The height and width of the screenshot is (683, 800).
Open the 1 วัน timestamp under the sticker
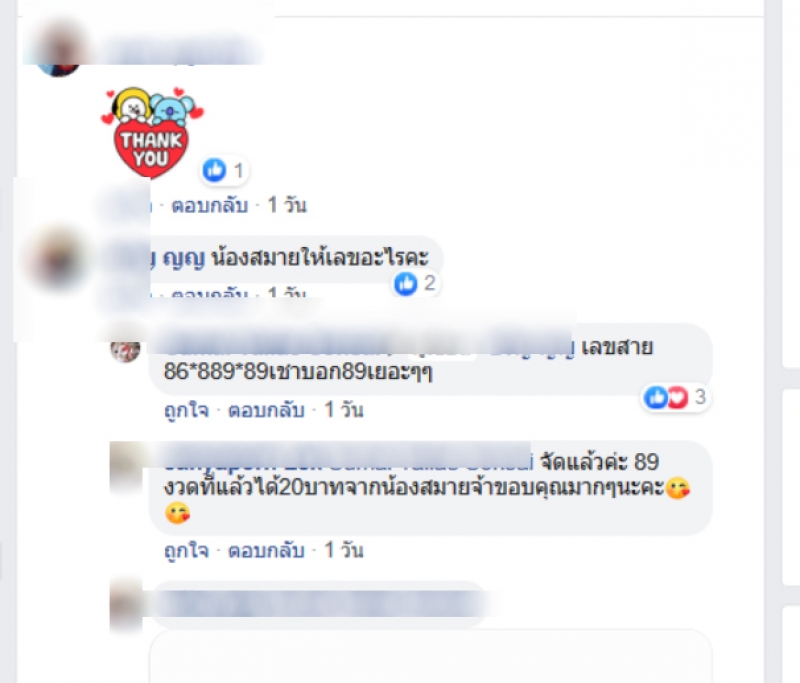coord(287,205)
